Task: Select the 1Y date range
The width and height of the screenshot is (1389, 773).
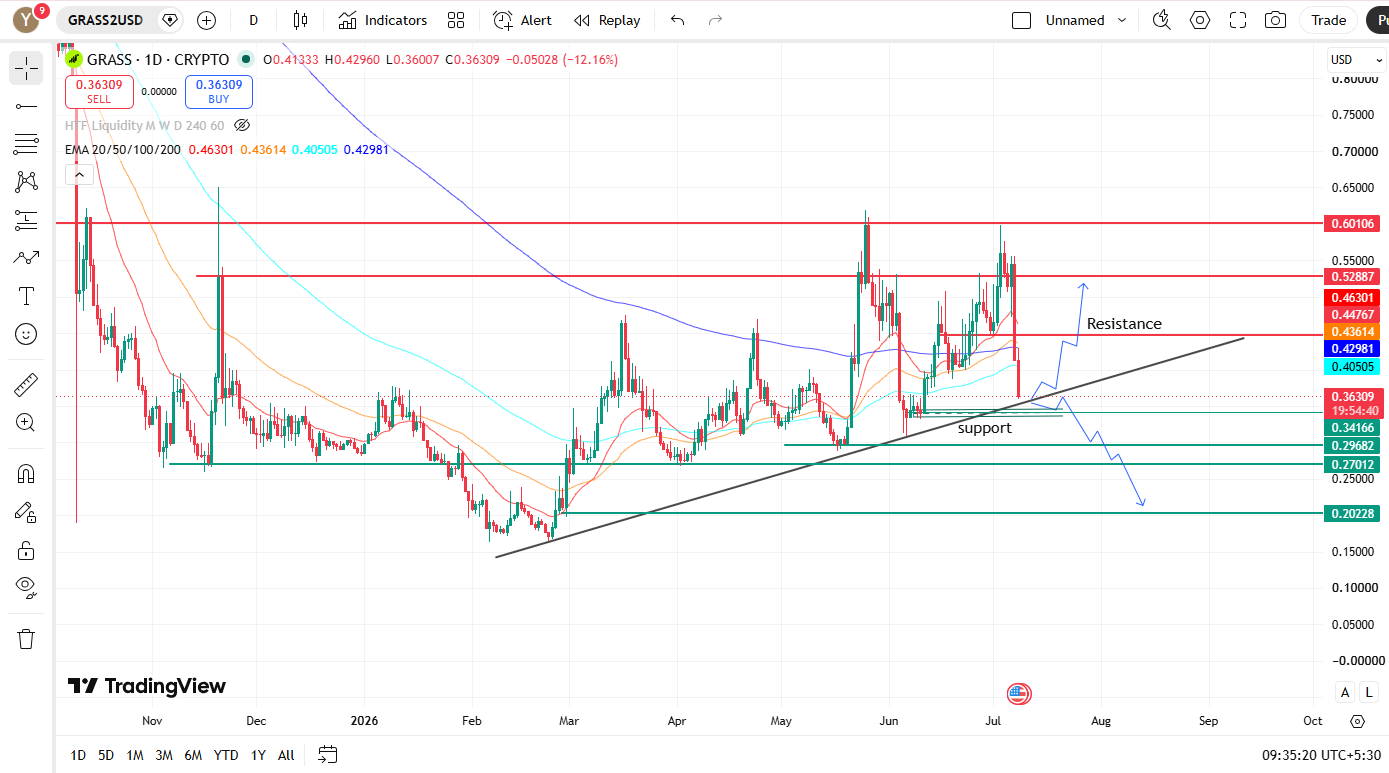Action: (258, 755)
